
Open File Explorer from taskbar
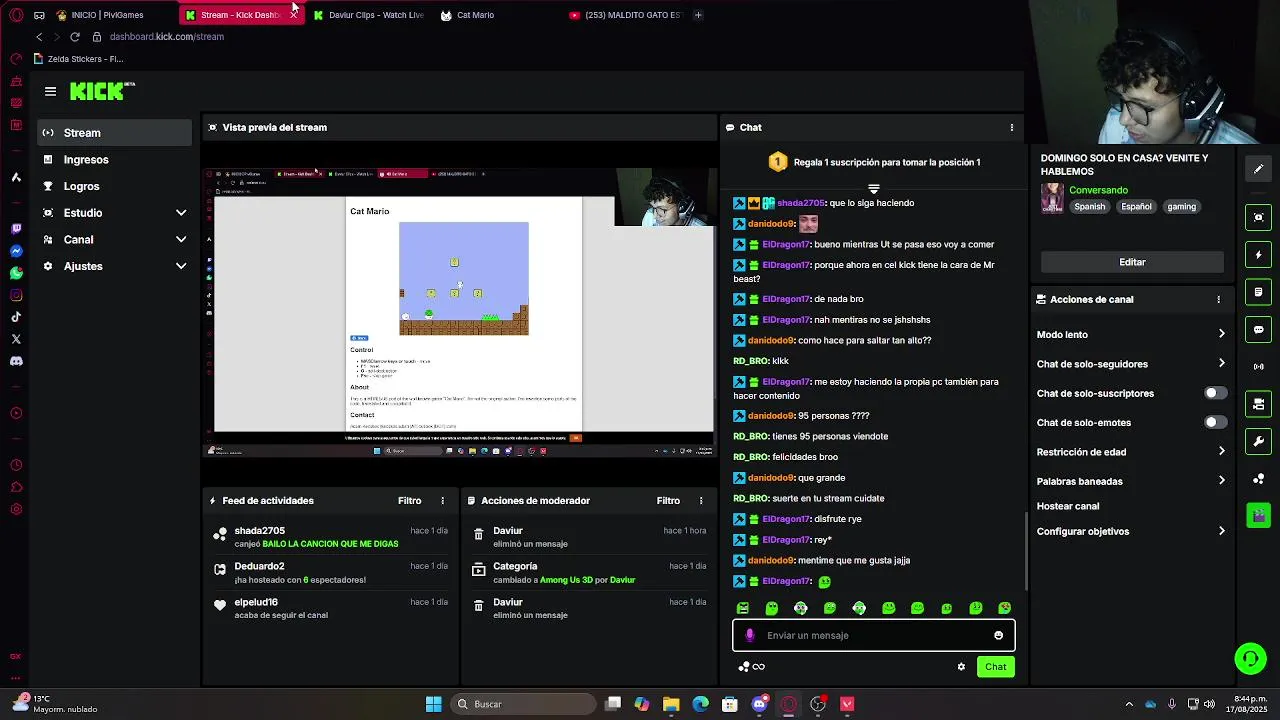coord(671,704)
